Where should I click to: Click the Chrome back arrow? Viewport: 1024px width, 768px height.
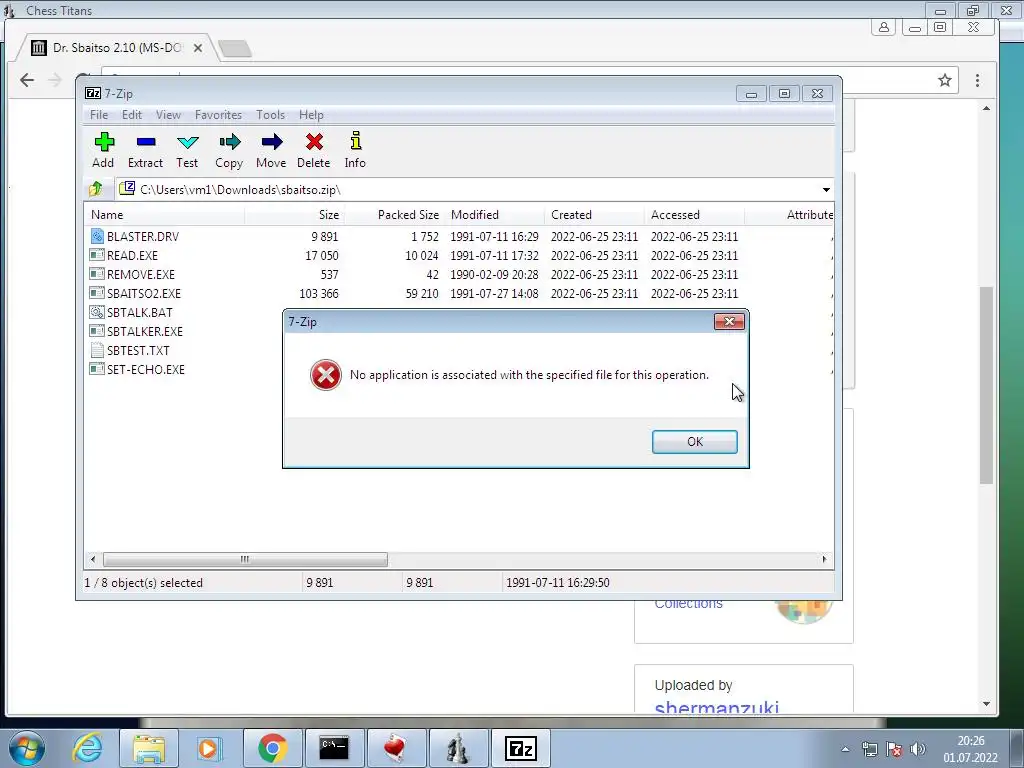27,80
